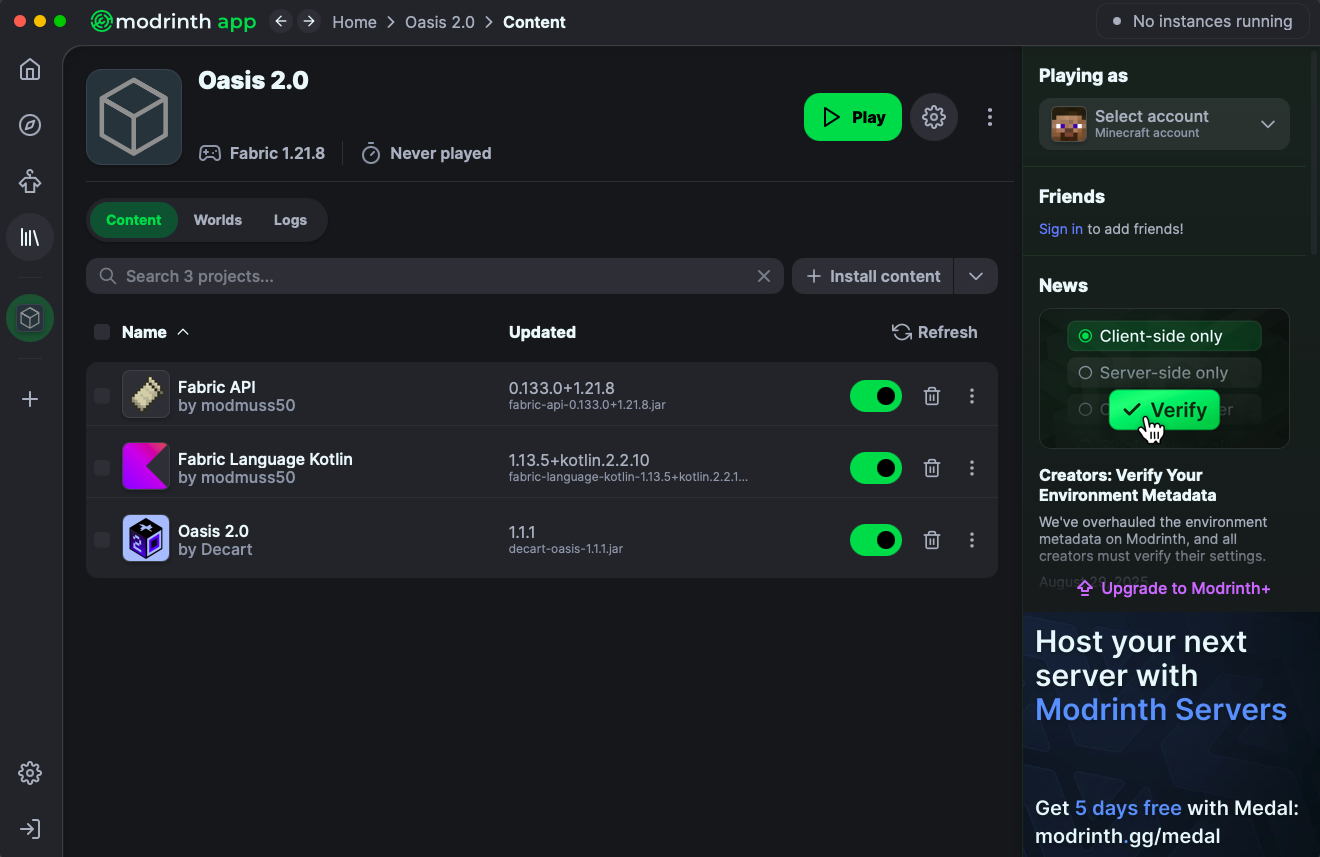Screen dimensions: 1320x857
Task: Open the three-dot menu for Fabric Language Kotlin
Action: coord(972,468)
